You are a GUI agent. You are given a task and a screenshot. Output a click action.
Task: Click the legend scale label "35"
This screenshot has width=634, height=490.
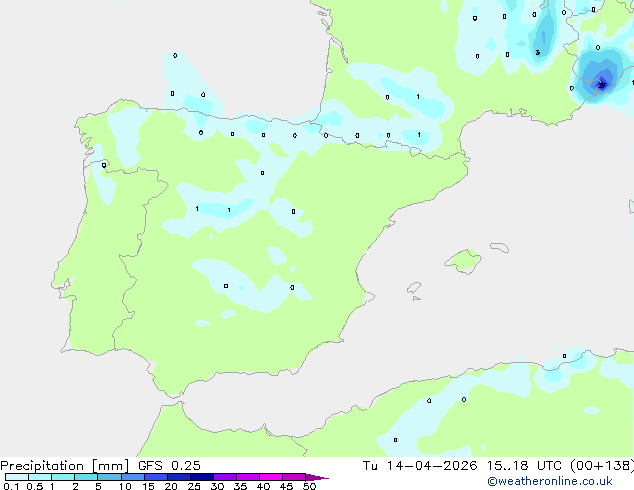pos(240,486)
